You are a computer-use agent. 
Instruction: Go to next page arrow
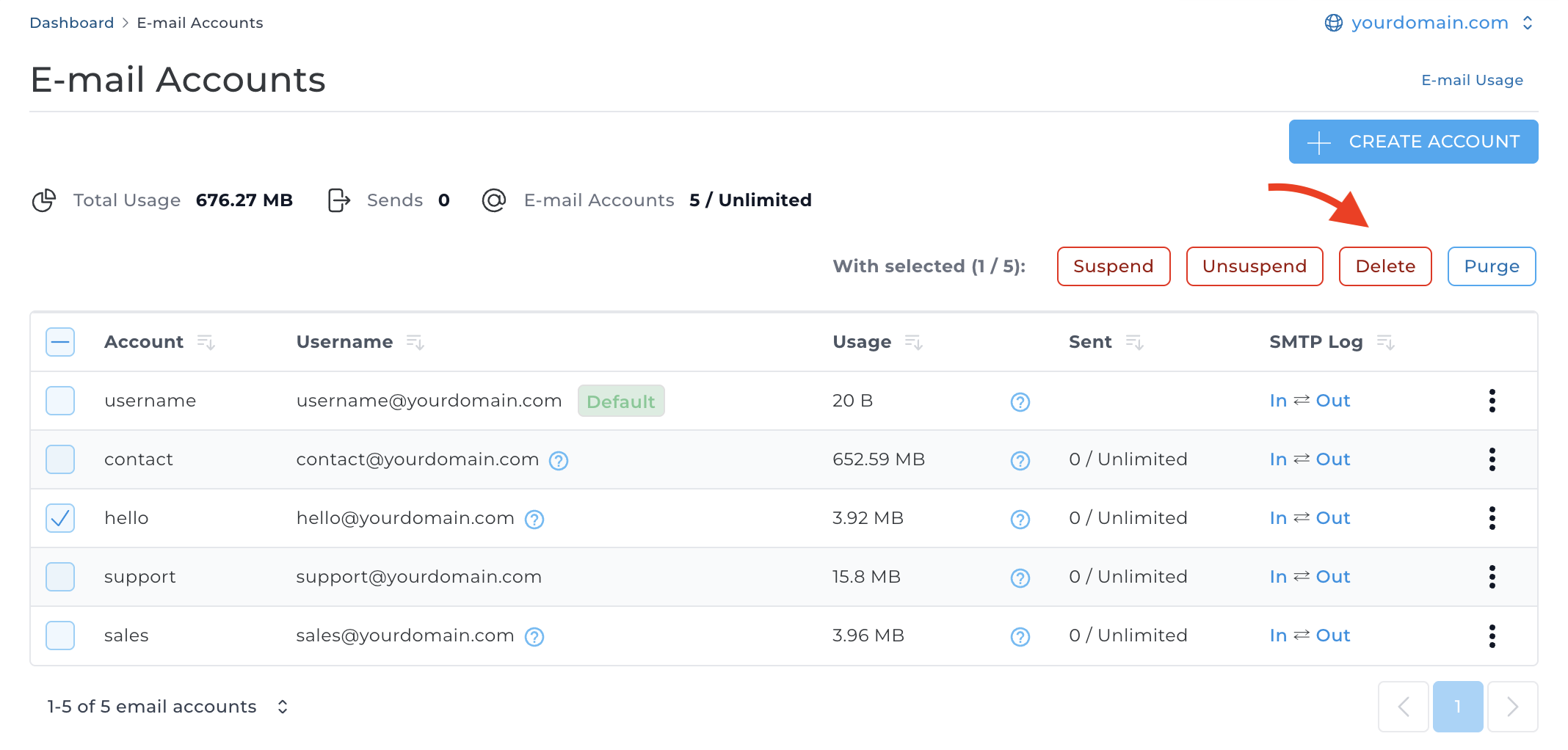[1512, 707]
